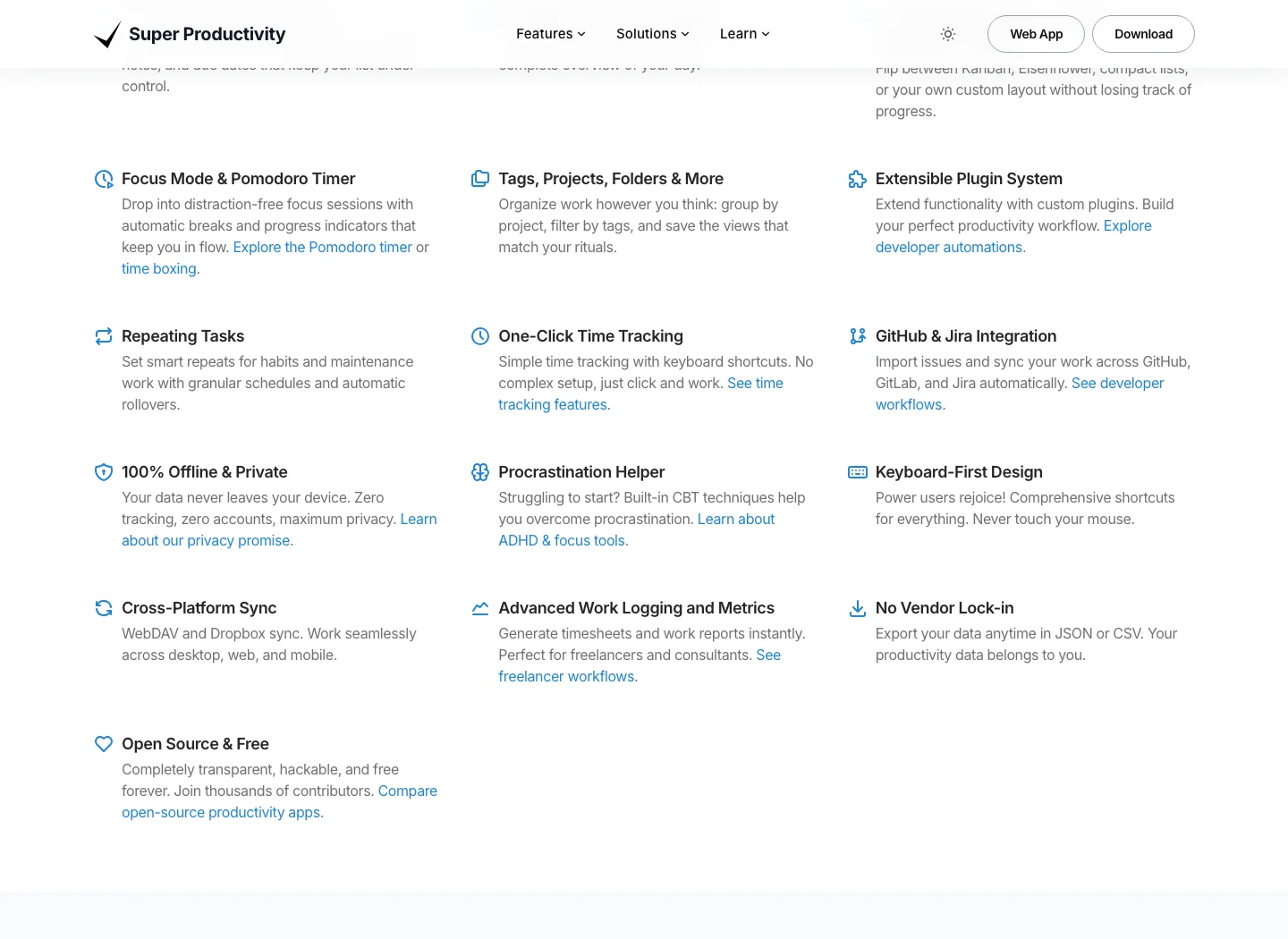This screenshot has height=939, width=1288.
Task: Expand the Solutions menu
Action: point(653,34)
